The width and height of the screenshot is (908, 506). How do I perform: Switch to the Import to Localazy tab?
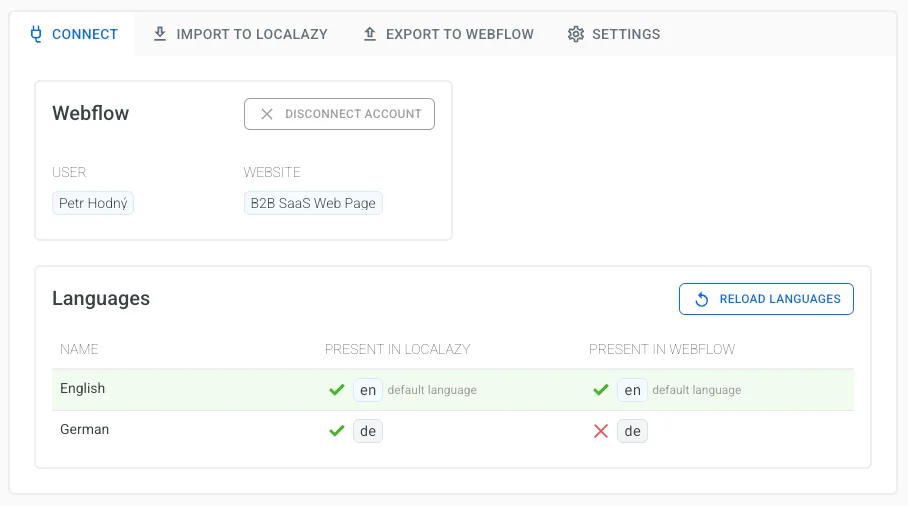(240, 34)
